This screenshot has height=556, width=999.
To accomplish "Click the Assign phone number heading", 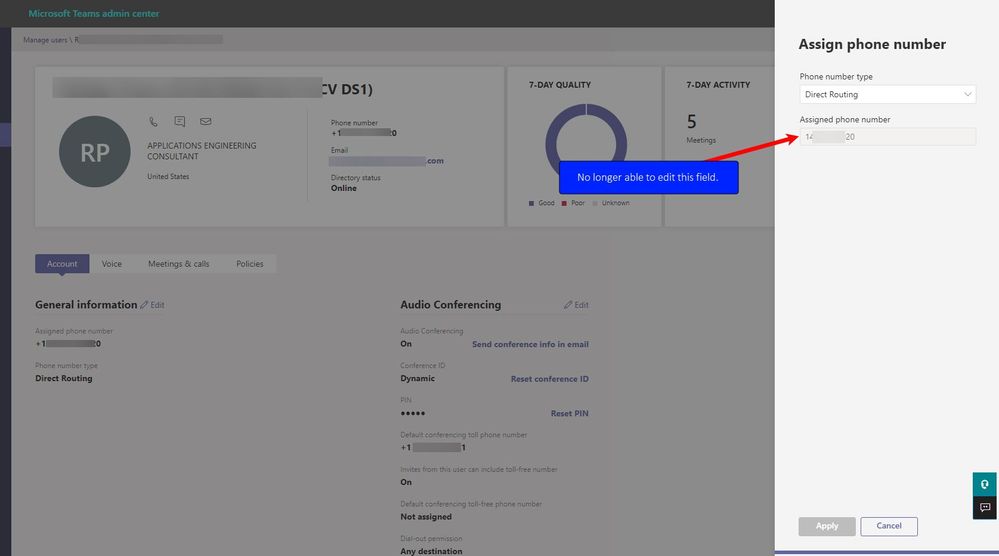I will pyautogui.click(x=872, y=44).
